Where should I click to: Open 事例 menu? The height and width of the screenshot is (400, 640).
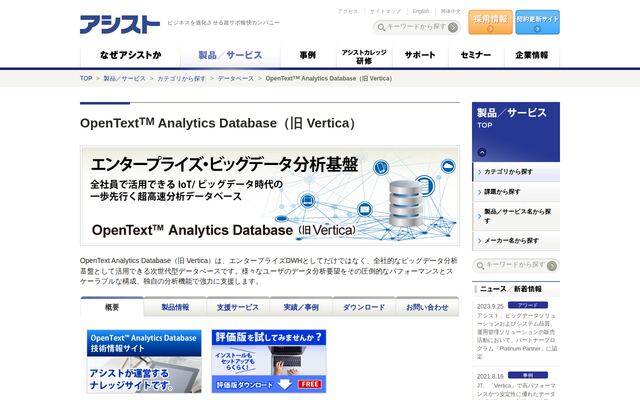click(x=308, y=55)
